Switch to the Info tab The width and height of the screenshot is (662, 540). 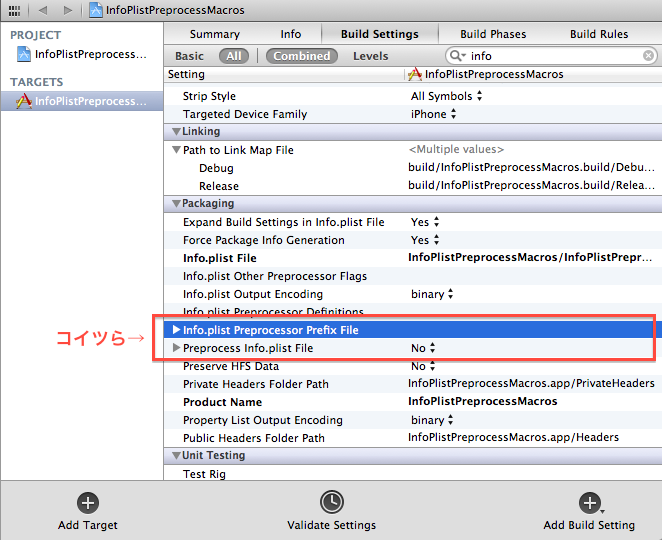[291, 34]
